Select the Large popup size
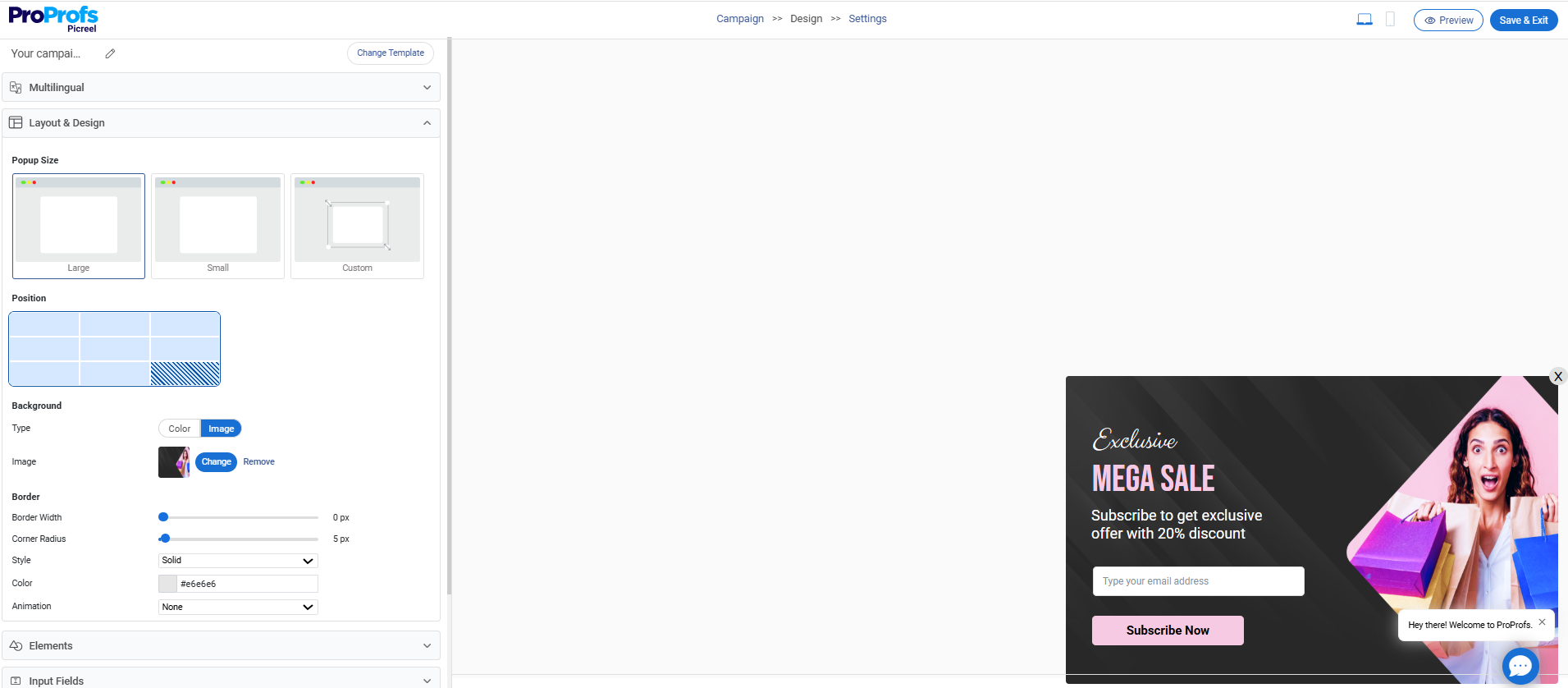Screen dimensions: 1568x688 click(79, 226)
